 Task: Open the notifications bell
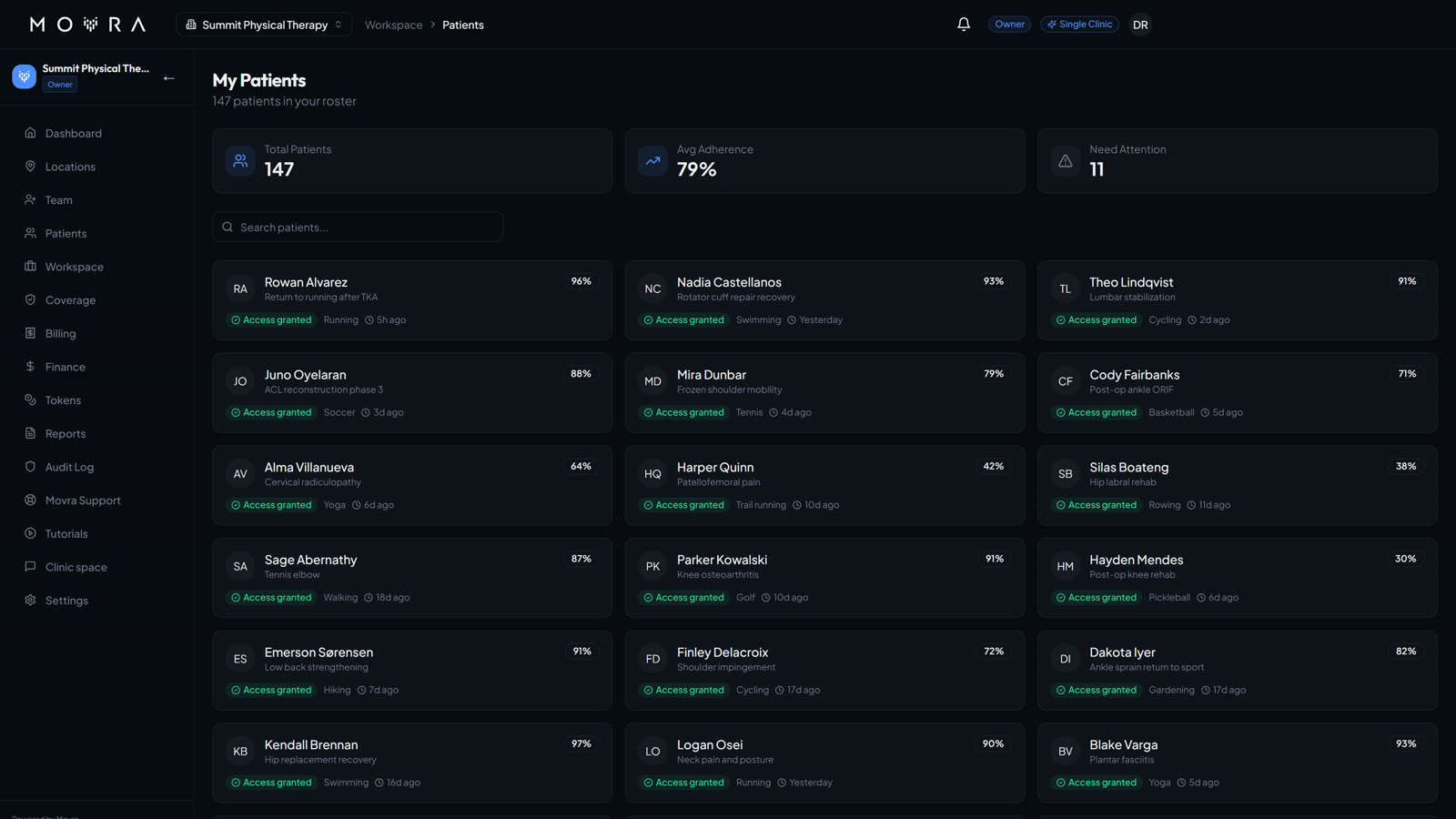tap(964, 25)
